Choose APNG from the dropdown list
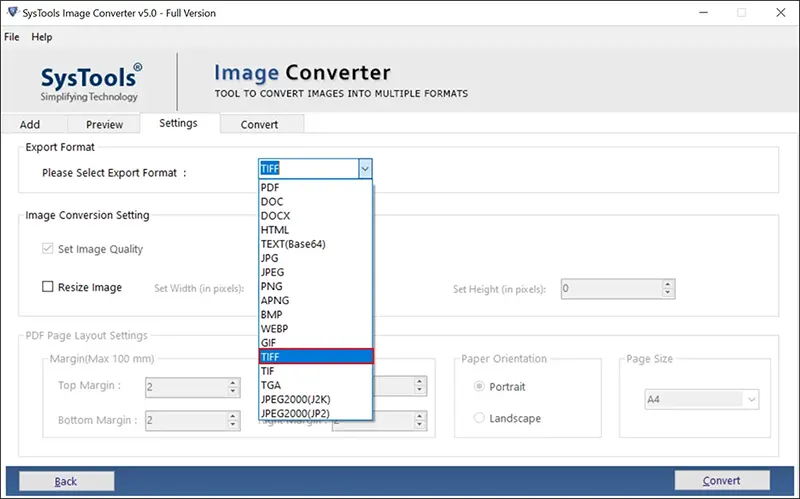800x499 pixels. (x=315, y=301)
